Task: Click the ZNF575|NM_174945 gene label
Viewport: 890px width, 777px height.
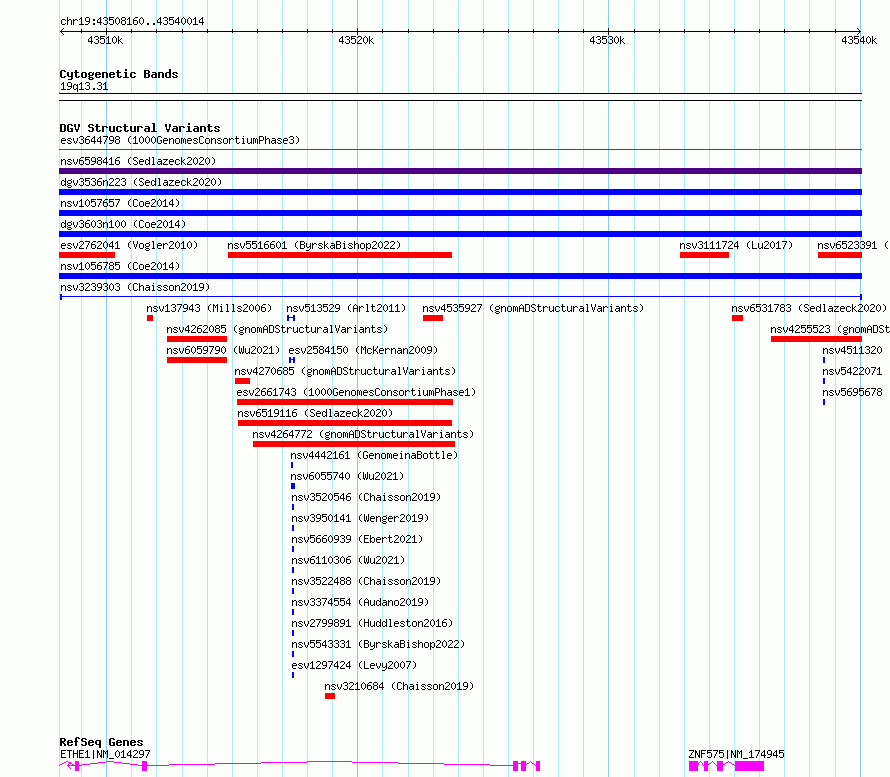Action: [x=736, y=754]
